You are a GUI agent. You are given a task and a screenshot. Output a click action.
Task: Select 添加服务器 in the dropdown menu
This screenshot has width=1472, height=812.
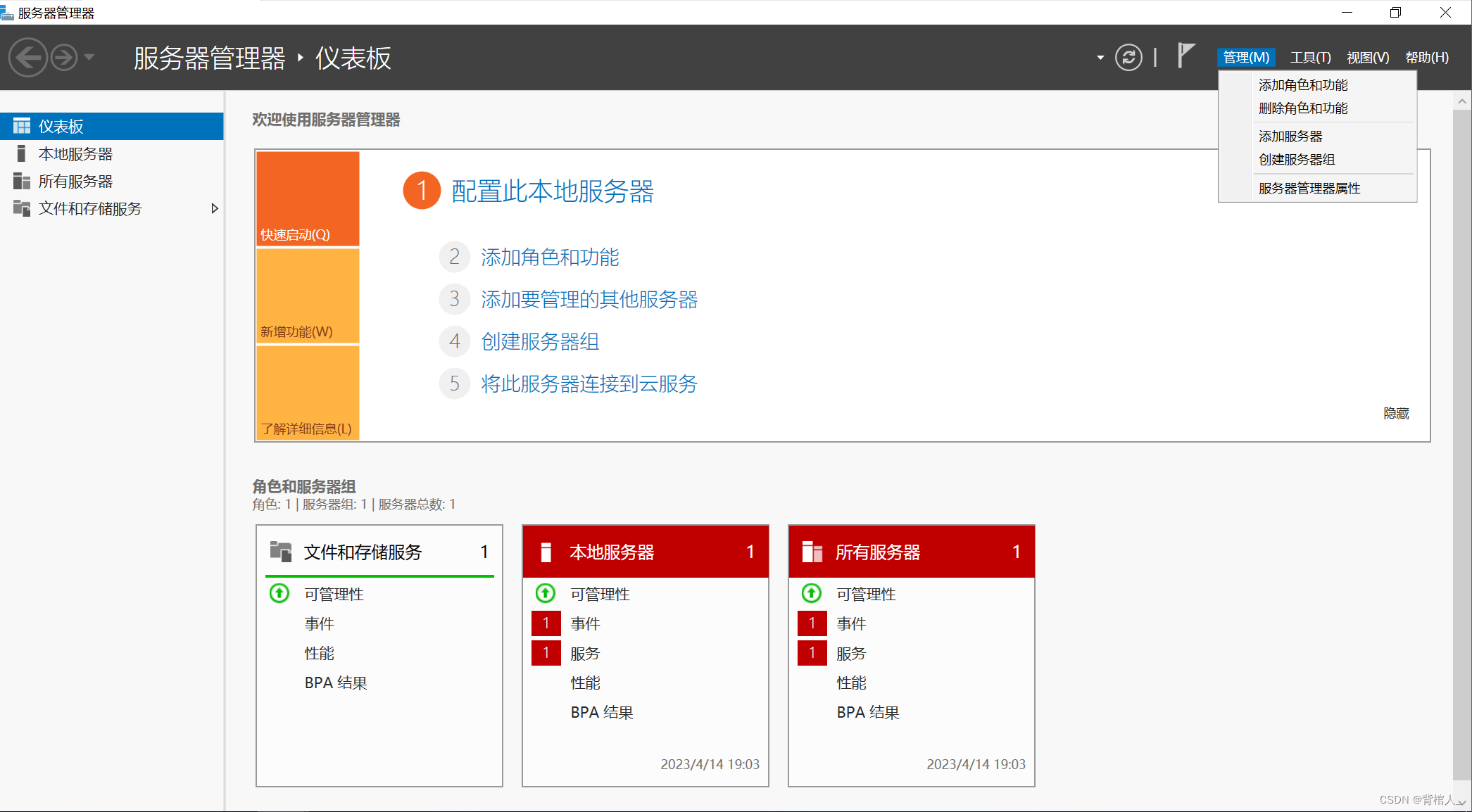click(x=1317, y=137)
